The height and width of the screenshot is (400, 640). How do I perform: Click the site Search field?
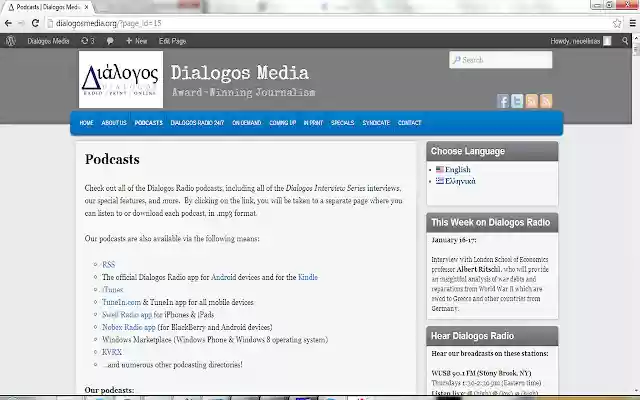(500, 60)
